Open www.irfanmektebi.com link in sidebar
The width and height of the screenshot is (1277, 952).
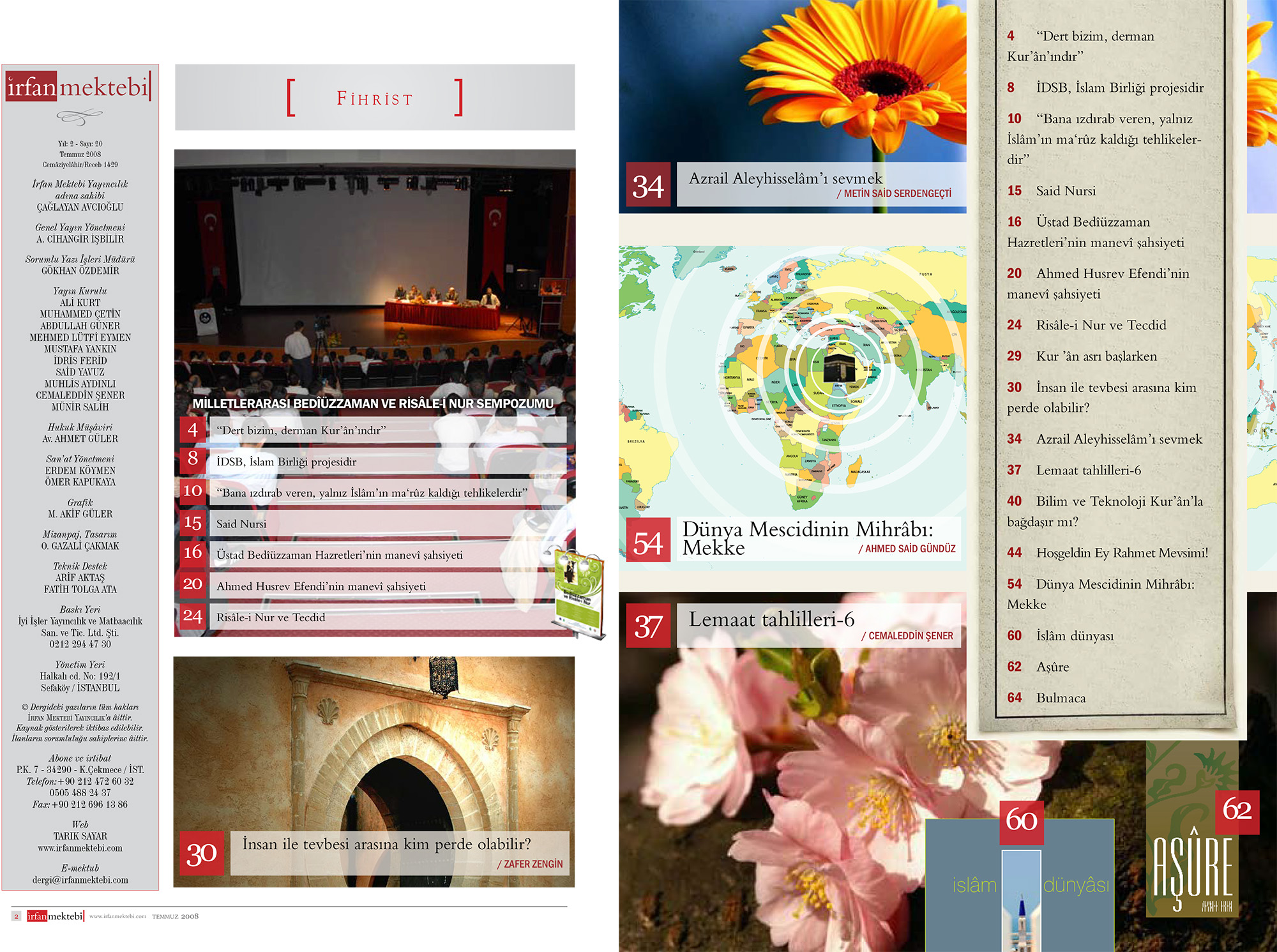coord(80,848)
